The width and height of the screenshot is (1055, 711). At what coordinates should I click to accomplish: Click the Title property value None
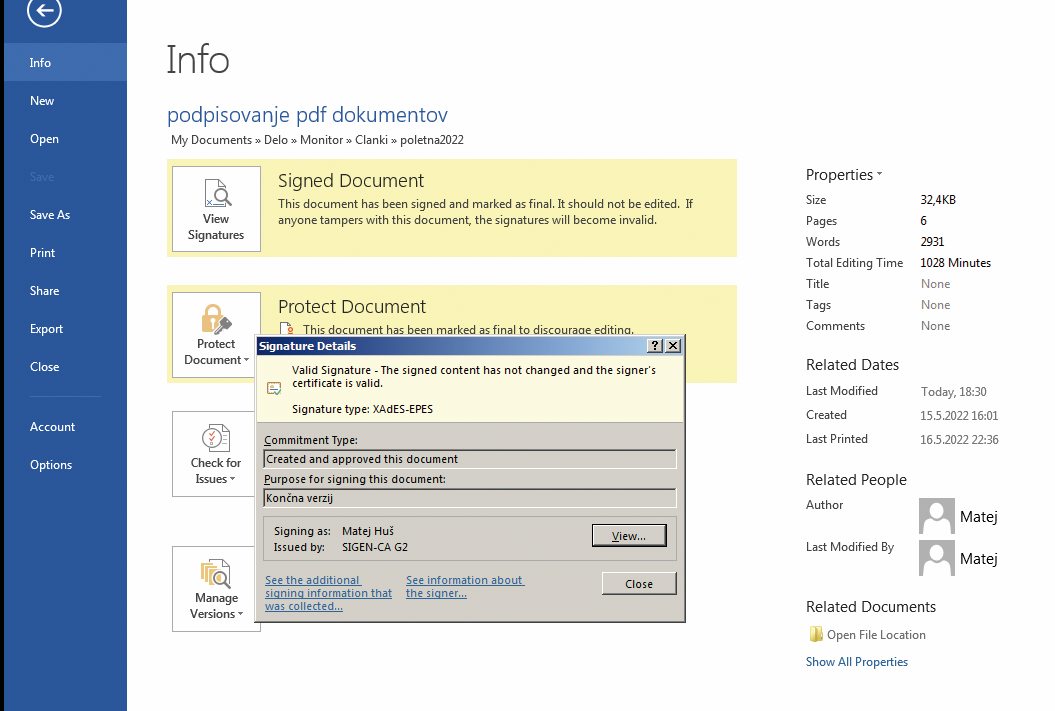935,284
